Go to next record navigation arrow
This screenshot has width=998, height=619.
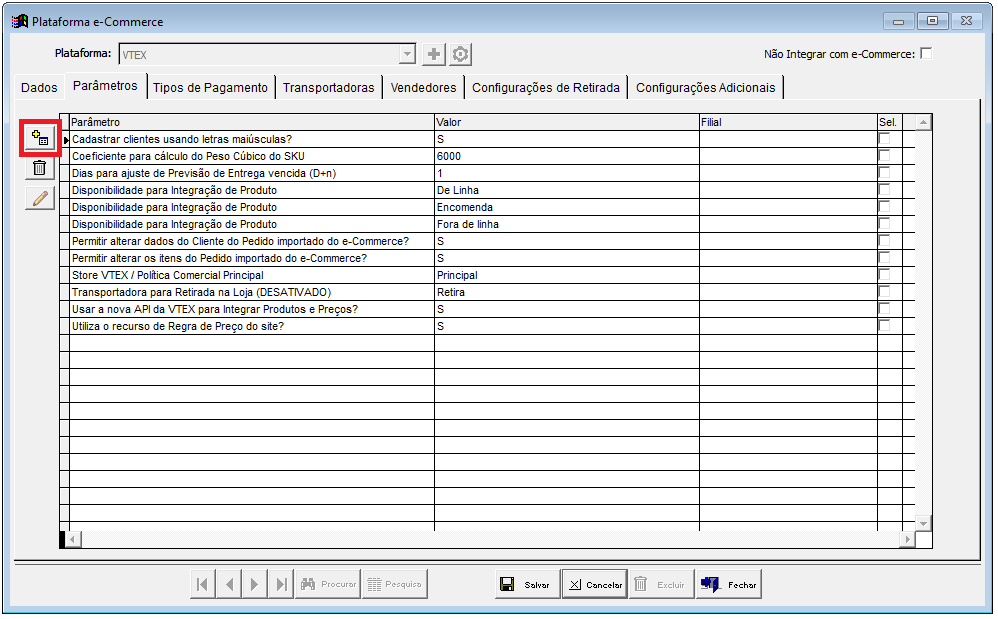pyautogui.click(x=255, y=585)
